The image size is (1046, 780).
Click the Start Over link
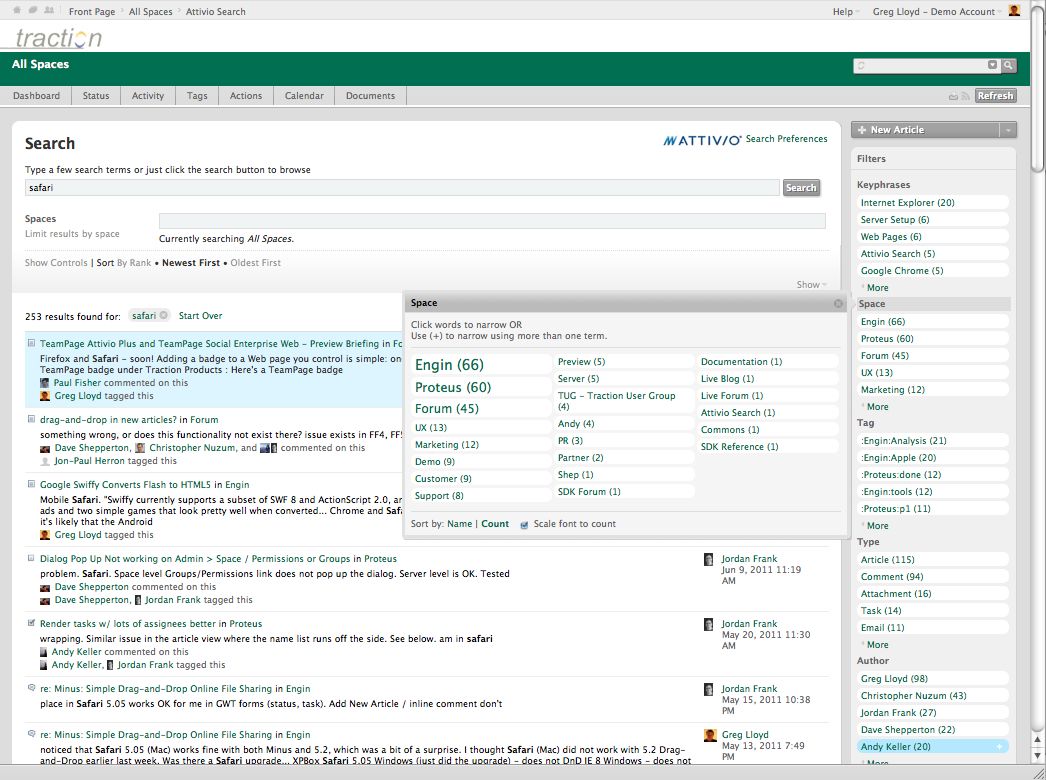pyautogui.click(x=200, y=316)
